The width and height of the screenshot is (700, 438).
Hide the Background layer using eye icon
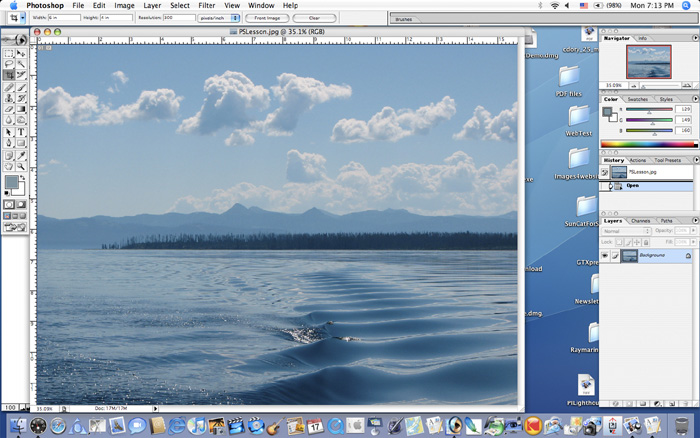click(606, 256)
